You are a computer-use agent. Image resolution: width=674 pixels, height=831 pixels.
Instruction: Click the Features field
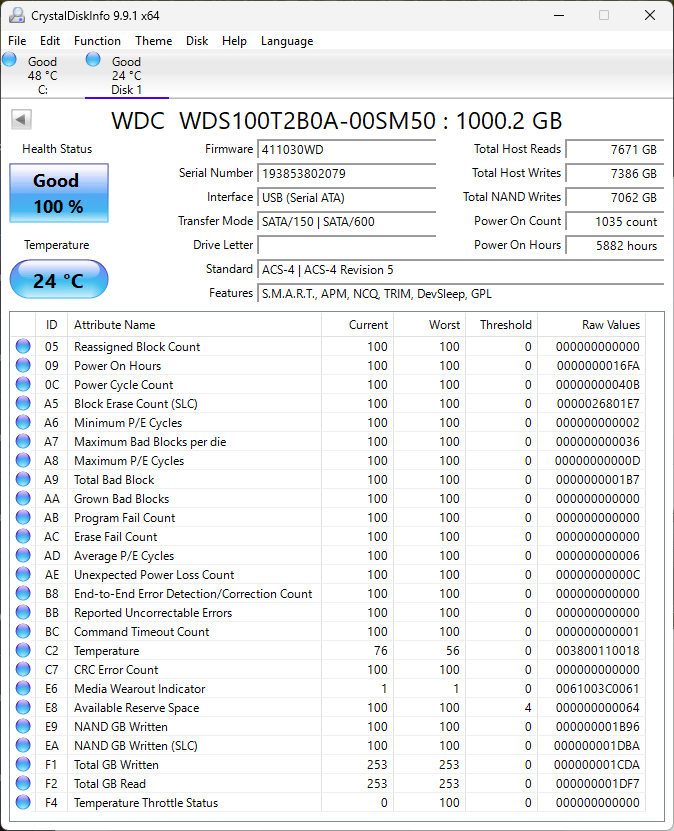[460, 294]
